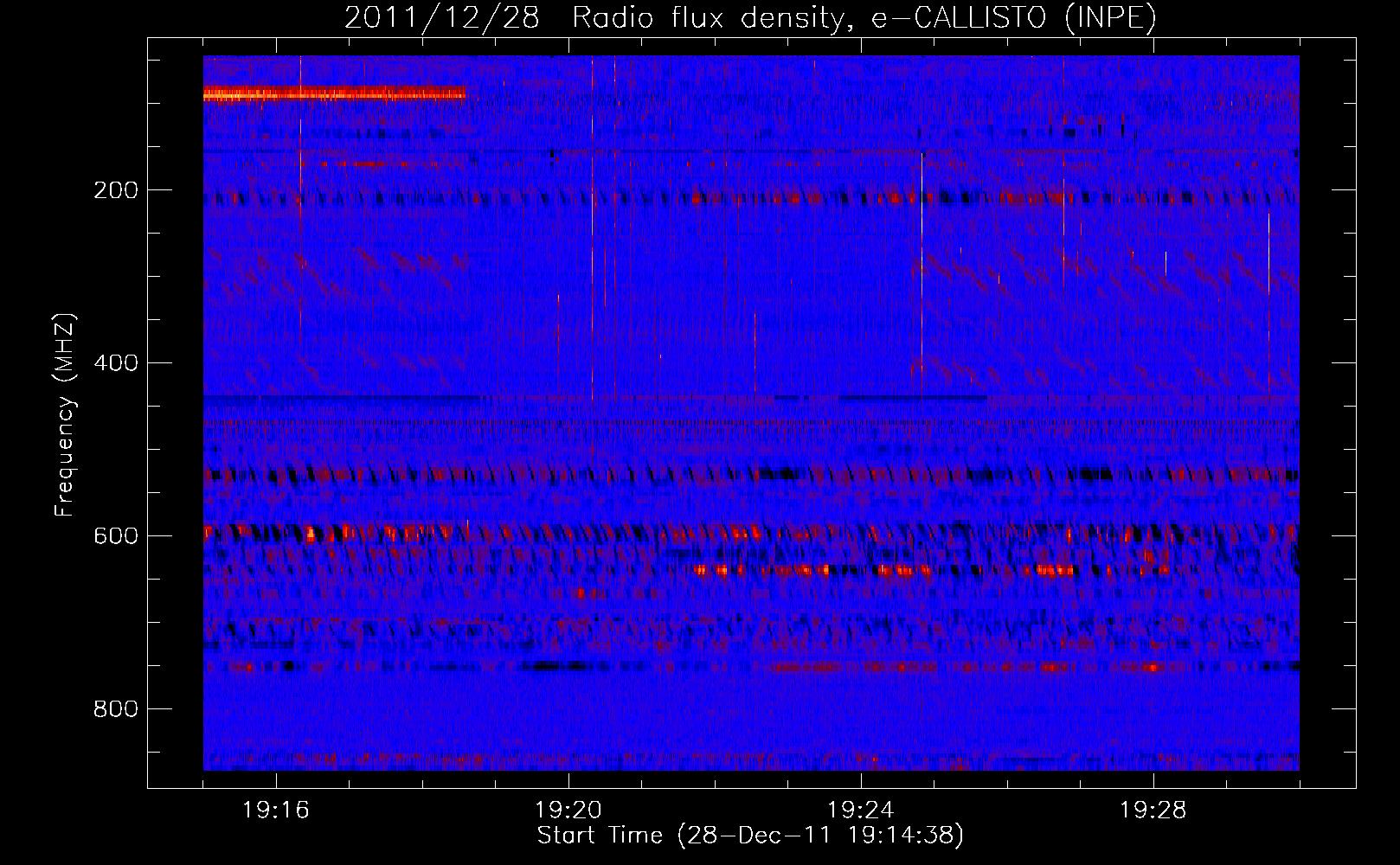Viewport: 1400px width, 865px height.
Task: Click the bright orange emission band at top left
Action: pyautogui.click(x=334, y=94)
